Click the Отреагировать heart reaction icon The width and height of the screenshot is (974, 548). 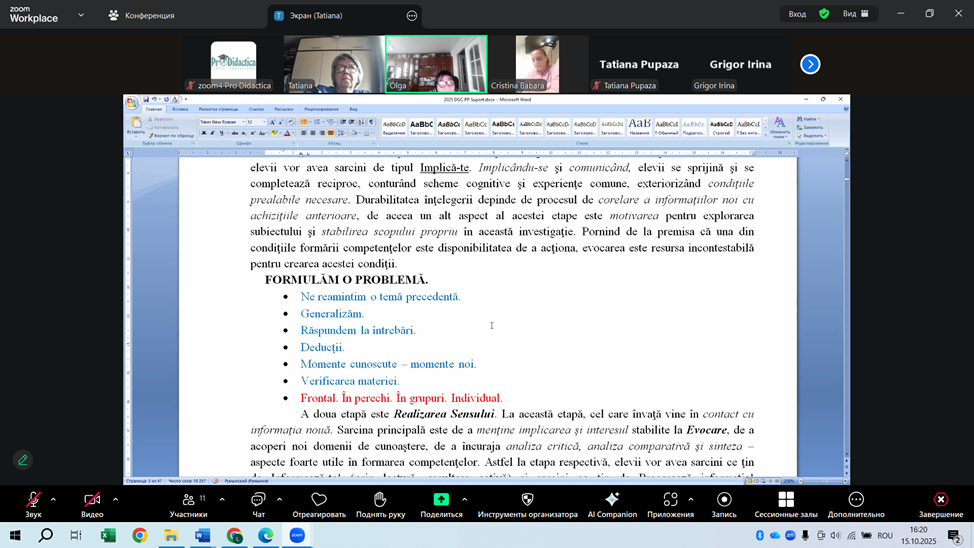tap(319, 500)
